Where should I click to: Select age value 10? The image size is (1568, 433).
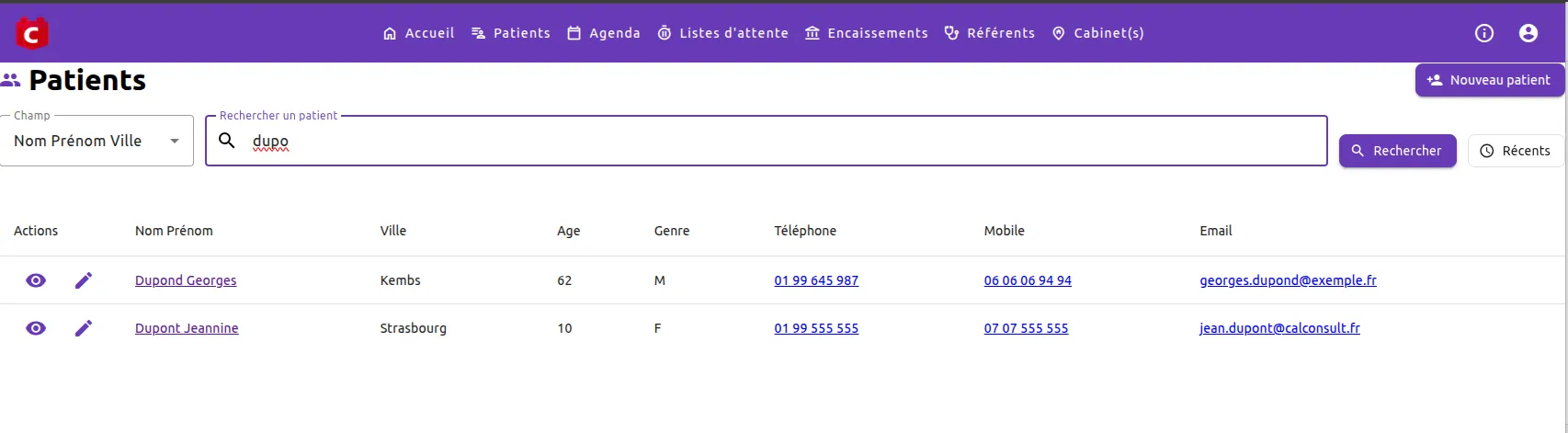pos(564,328)
